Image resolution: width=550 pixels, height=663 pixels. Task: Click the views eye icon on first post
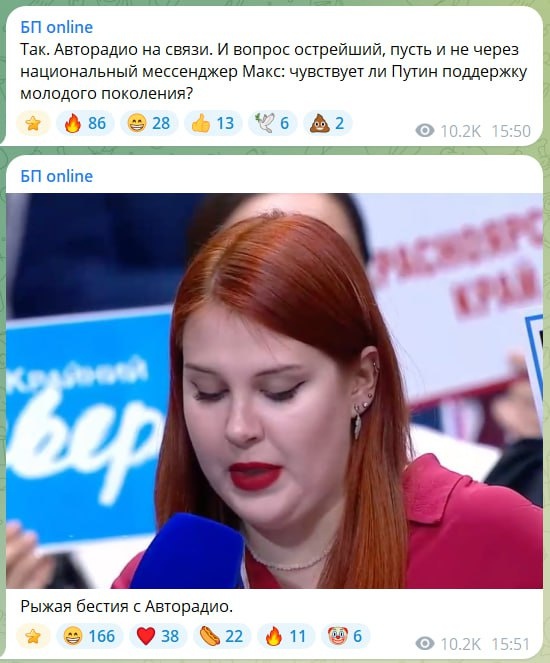(425, 131)
